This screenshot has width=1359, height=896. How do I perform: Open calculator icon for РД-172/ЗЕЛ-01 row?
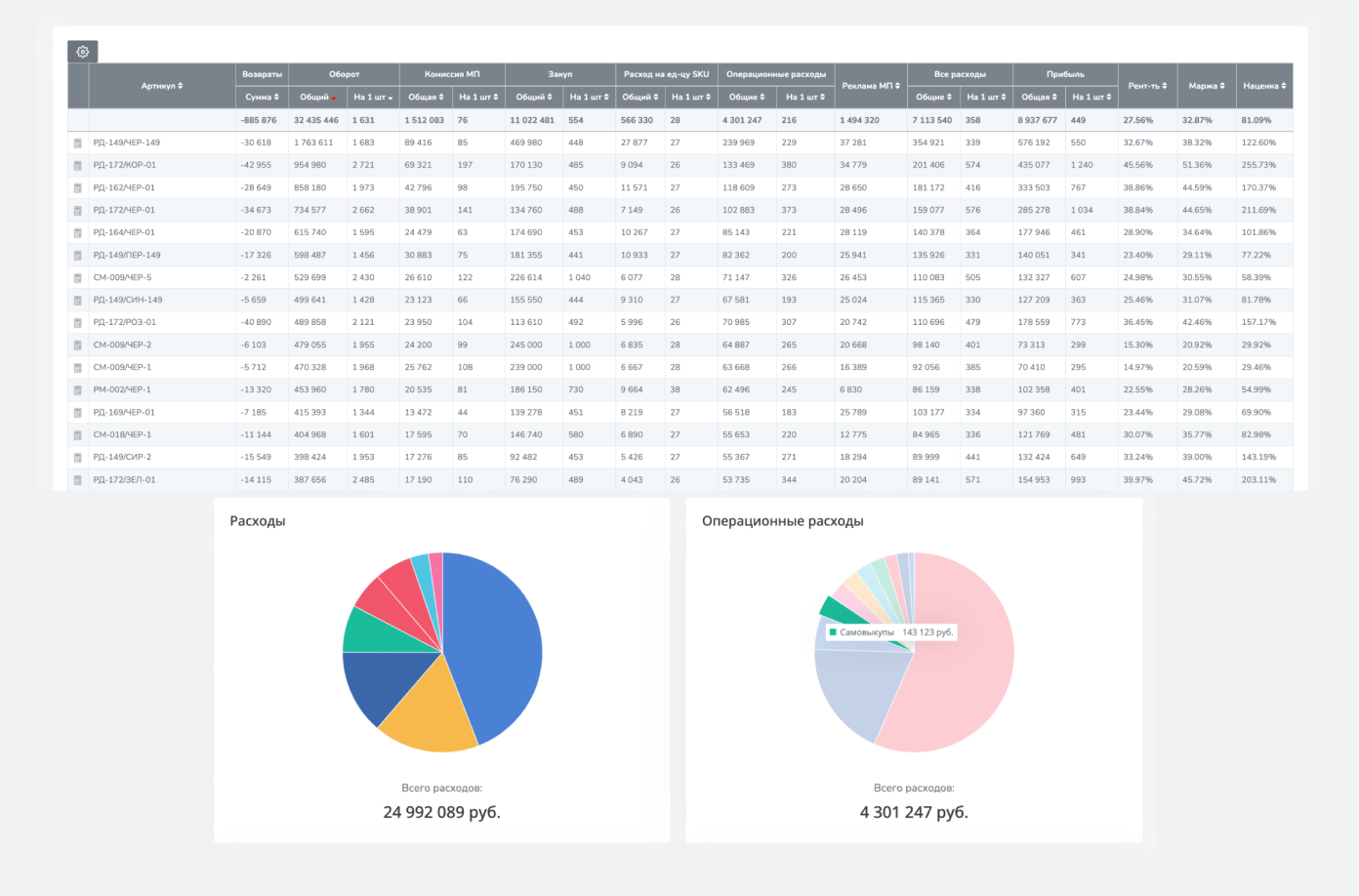[x=78, y=480]
